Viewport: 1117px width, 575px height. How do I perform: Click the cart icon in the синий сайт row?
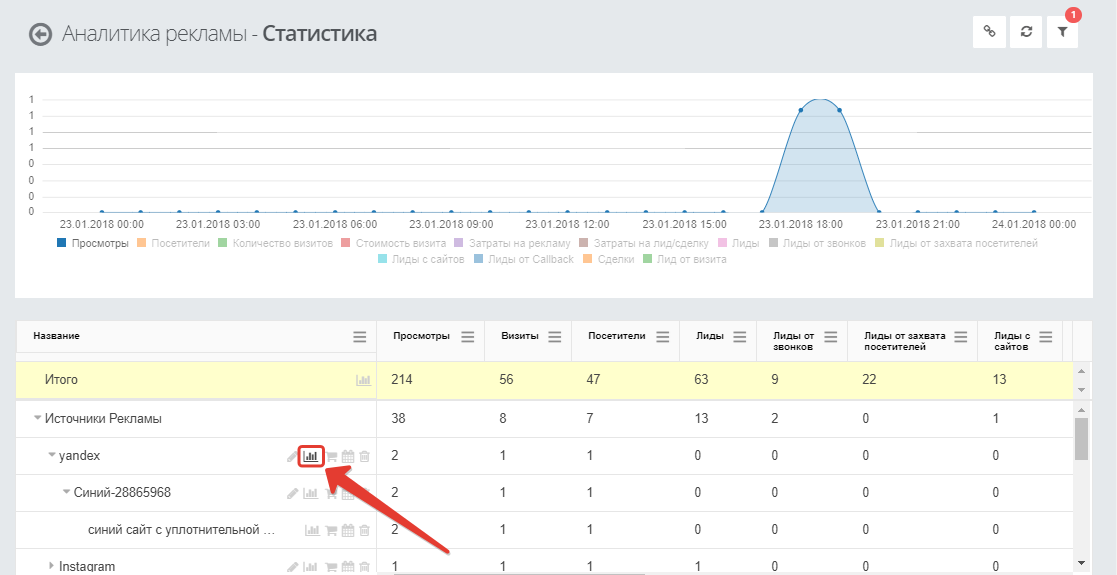331,530
